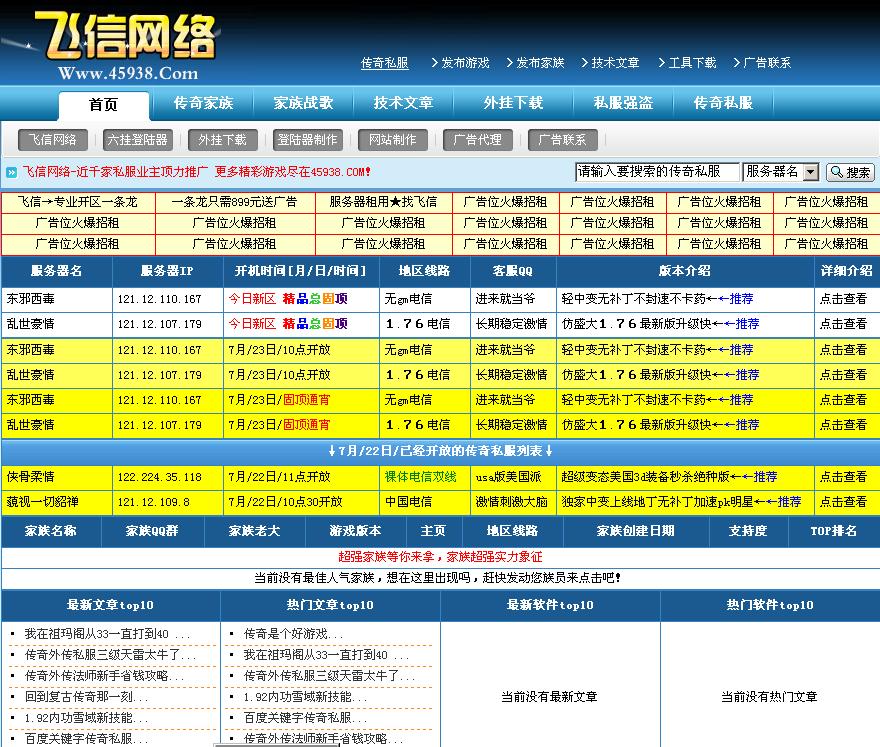The image size is (880, 747).
Task: Click the magnifying glass search icon
Action: pyautogui.click(x=838, y=172)
